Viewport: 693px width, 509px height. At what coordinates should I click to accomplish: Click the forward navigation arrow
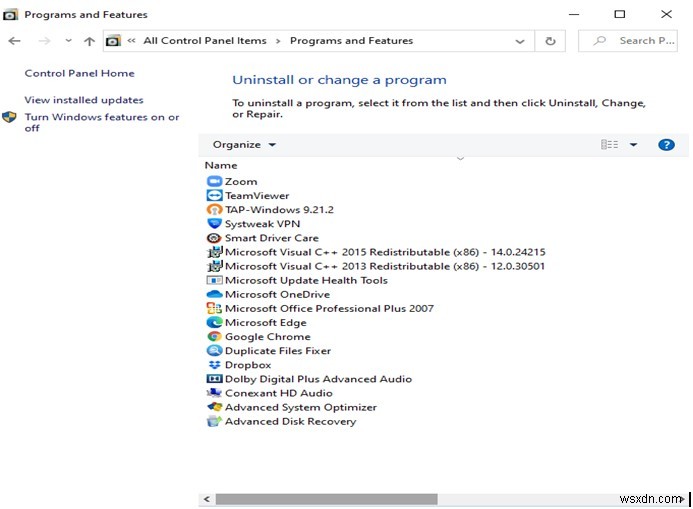click(45, 41)
